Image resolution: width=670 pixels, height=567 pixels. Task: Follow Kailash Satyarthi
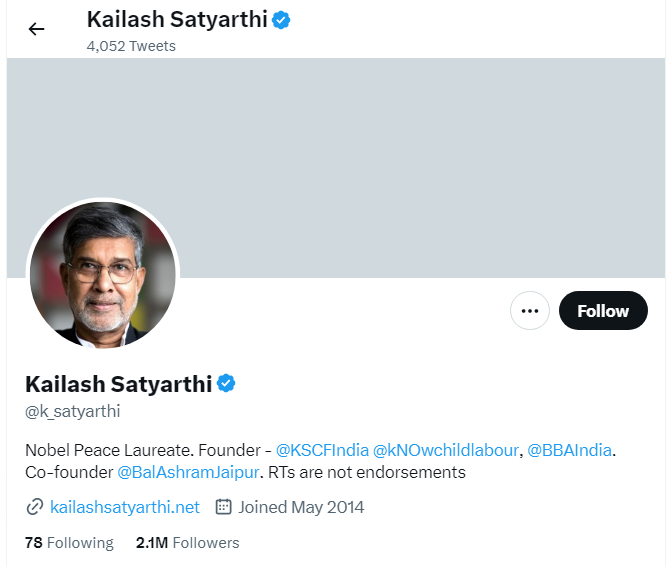coord(603,311)
